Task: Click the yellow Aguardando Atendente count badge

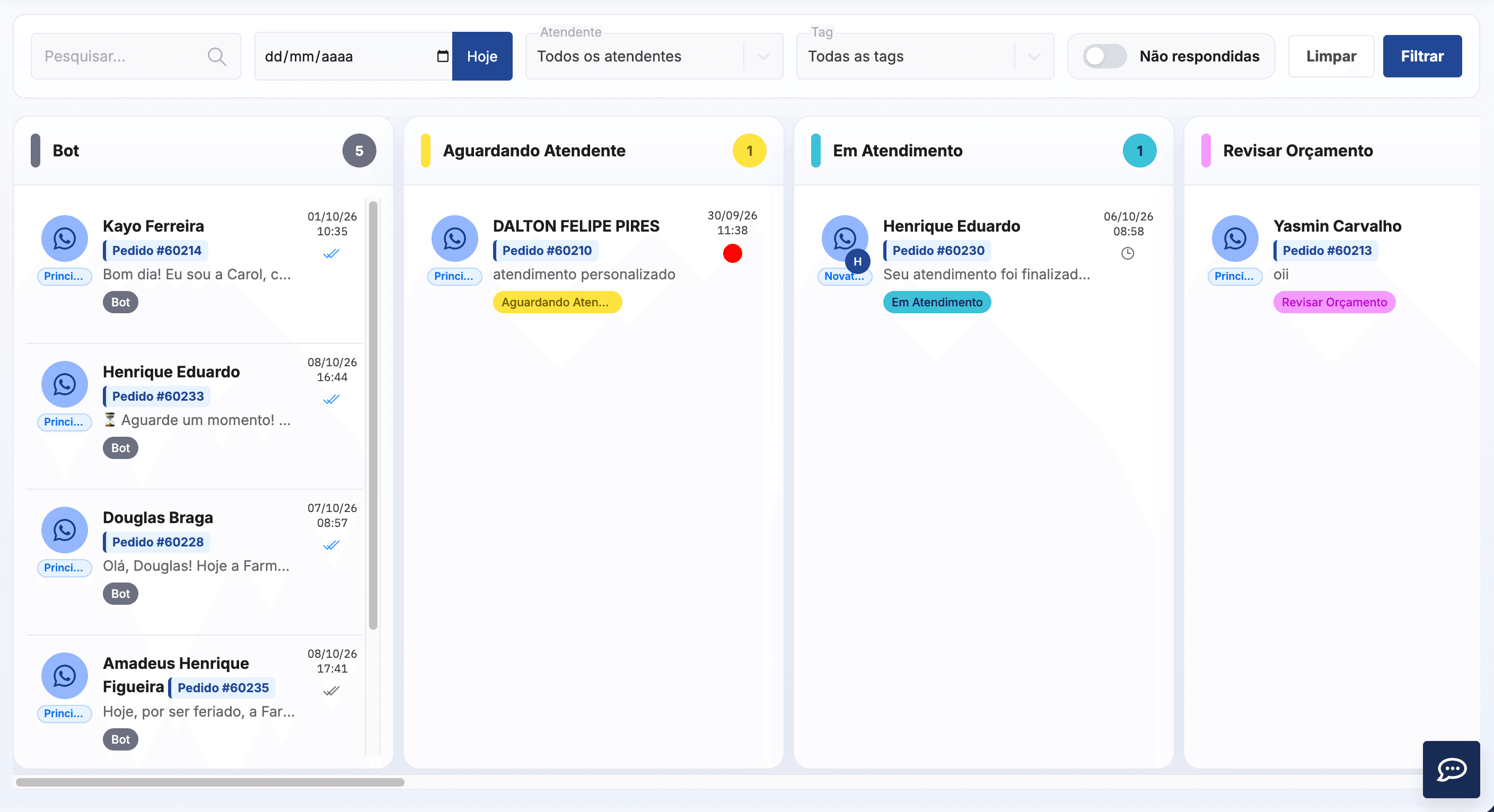Action: 749,151
